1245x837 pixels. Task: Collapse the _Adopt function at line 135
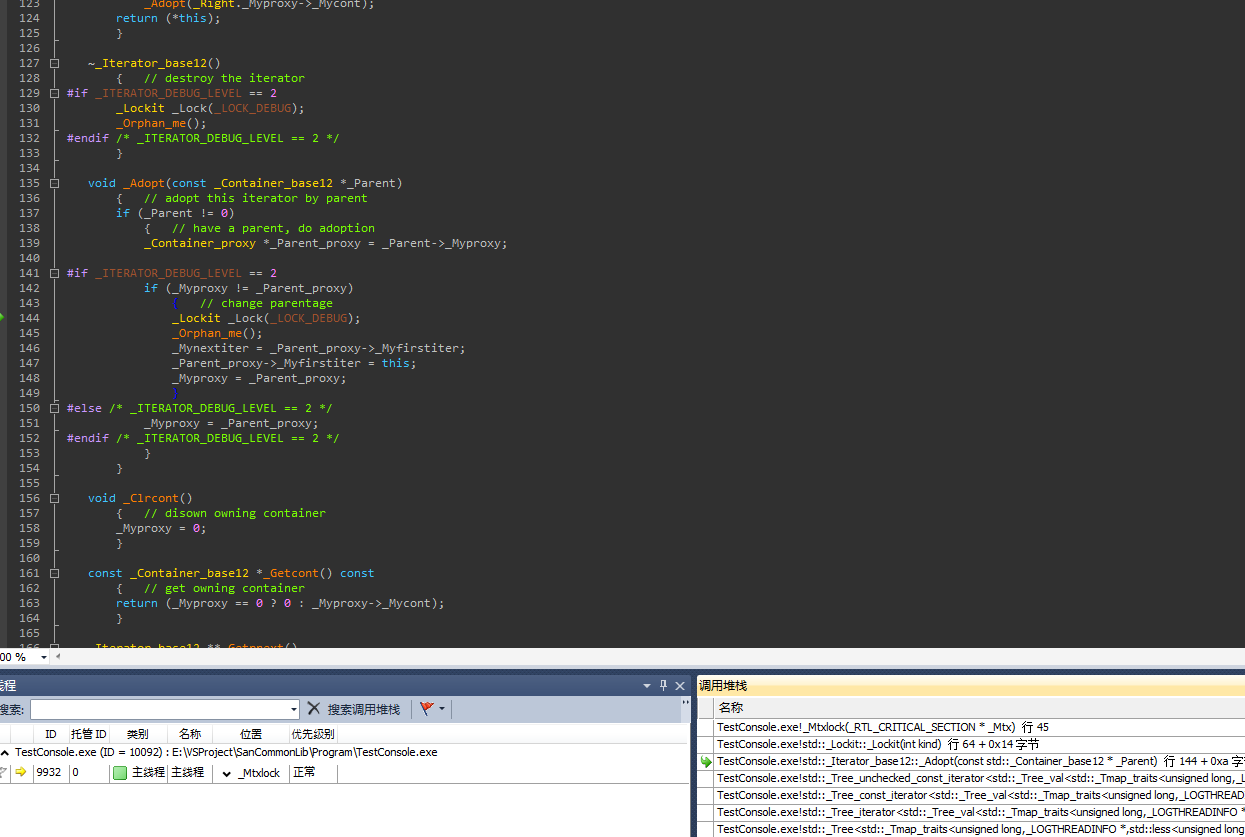54,183
